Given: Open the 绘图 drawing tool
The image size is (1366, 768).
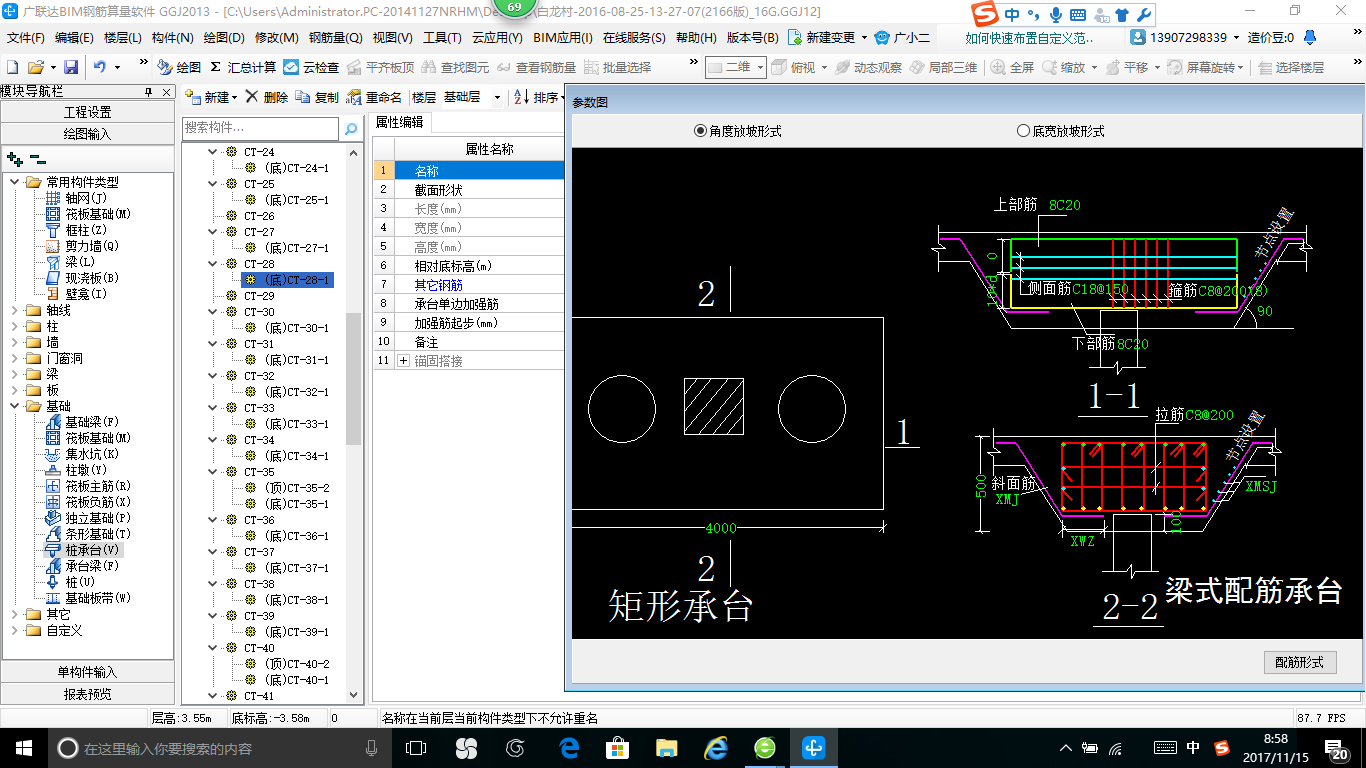Looking at the screenshot, I should click(179, 67).
